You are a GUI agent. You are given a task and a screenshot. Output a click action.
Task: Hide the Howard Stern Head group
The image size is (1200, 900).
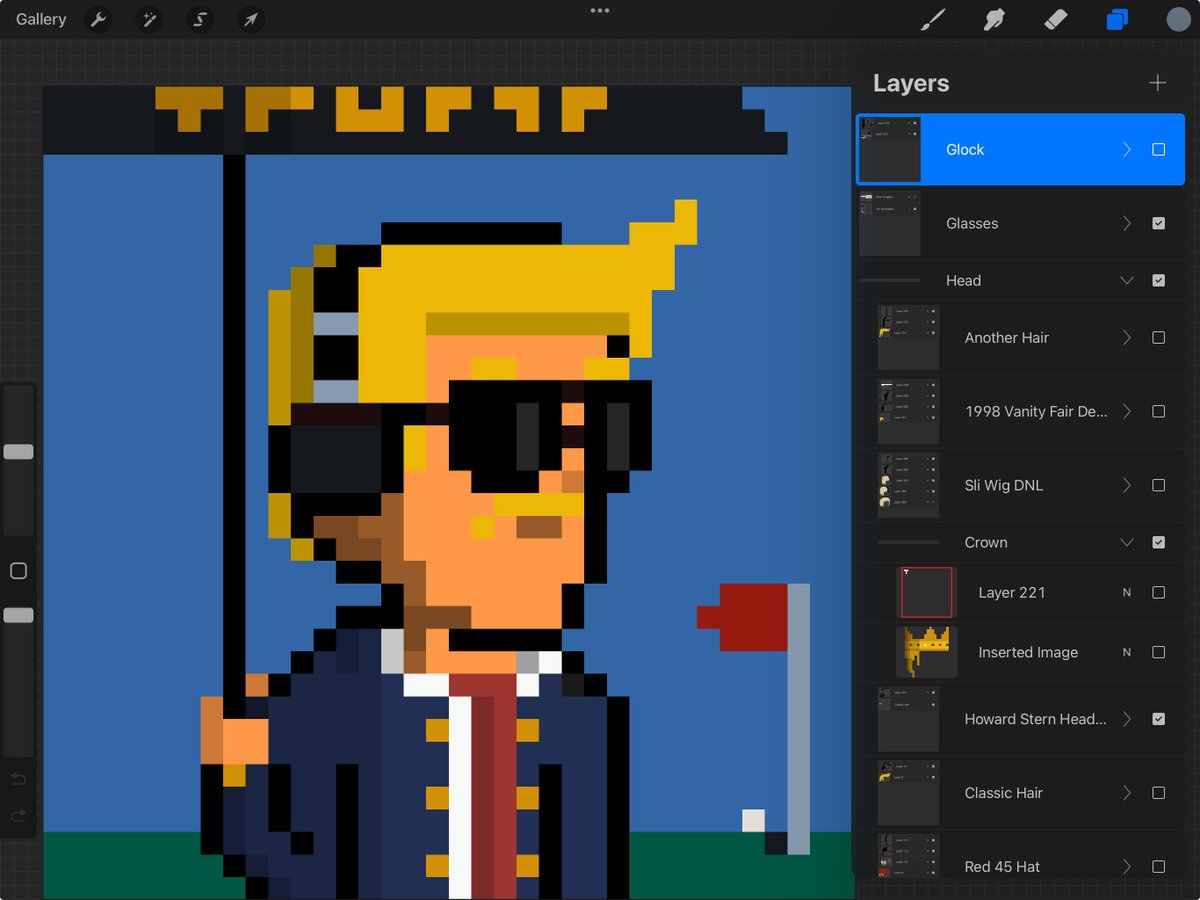pos(1158,719)
